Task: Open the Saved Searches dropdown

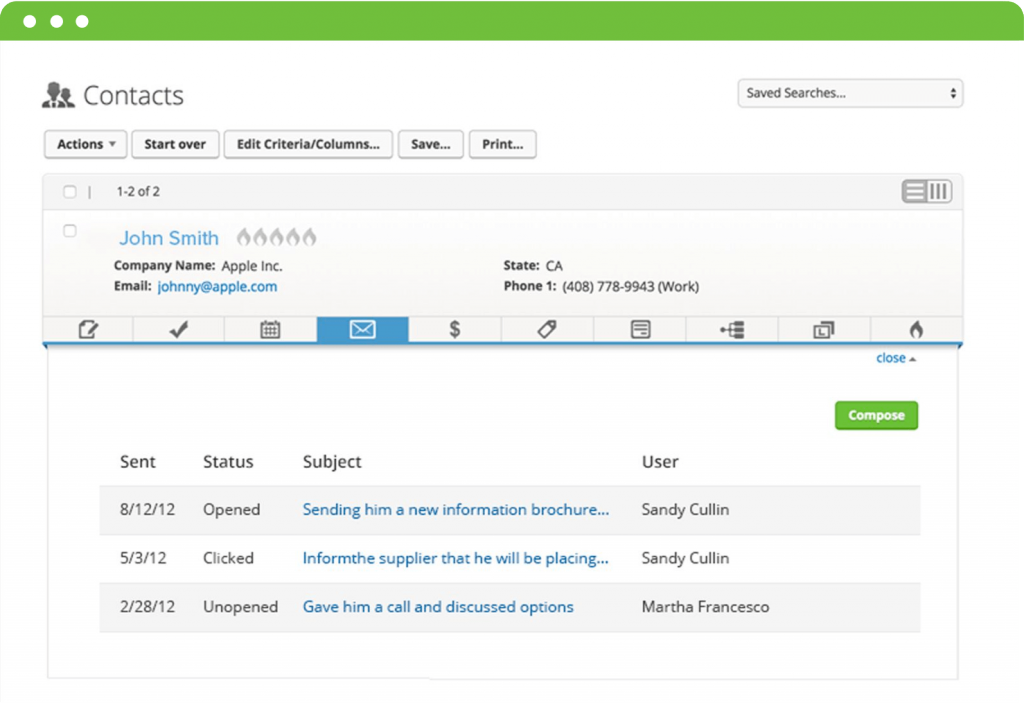Action: (x=849, y=93)
